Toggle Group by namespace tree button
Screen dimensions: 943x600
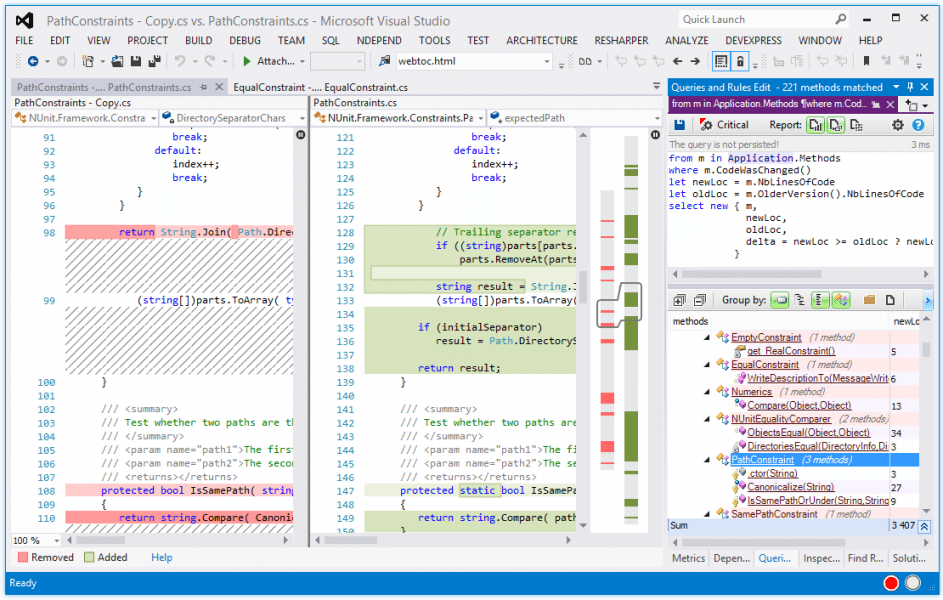800,300
